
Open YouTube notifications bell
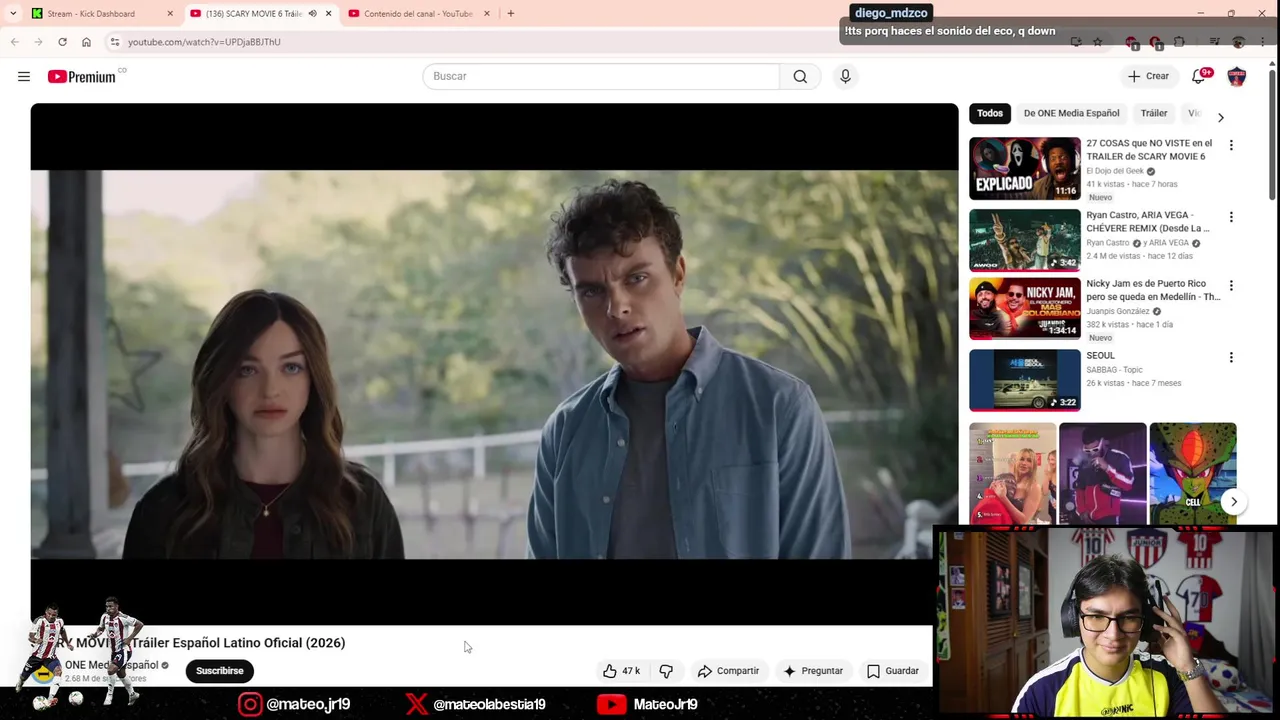coord(1198,76)
